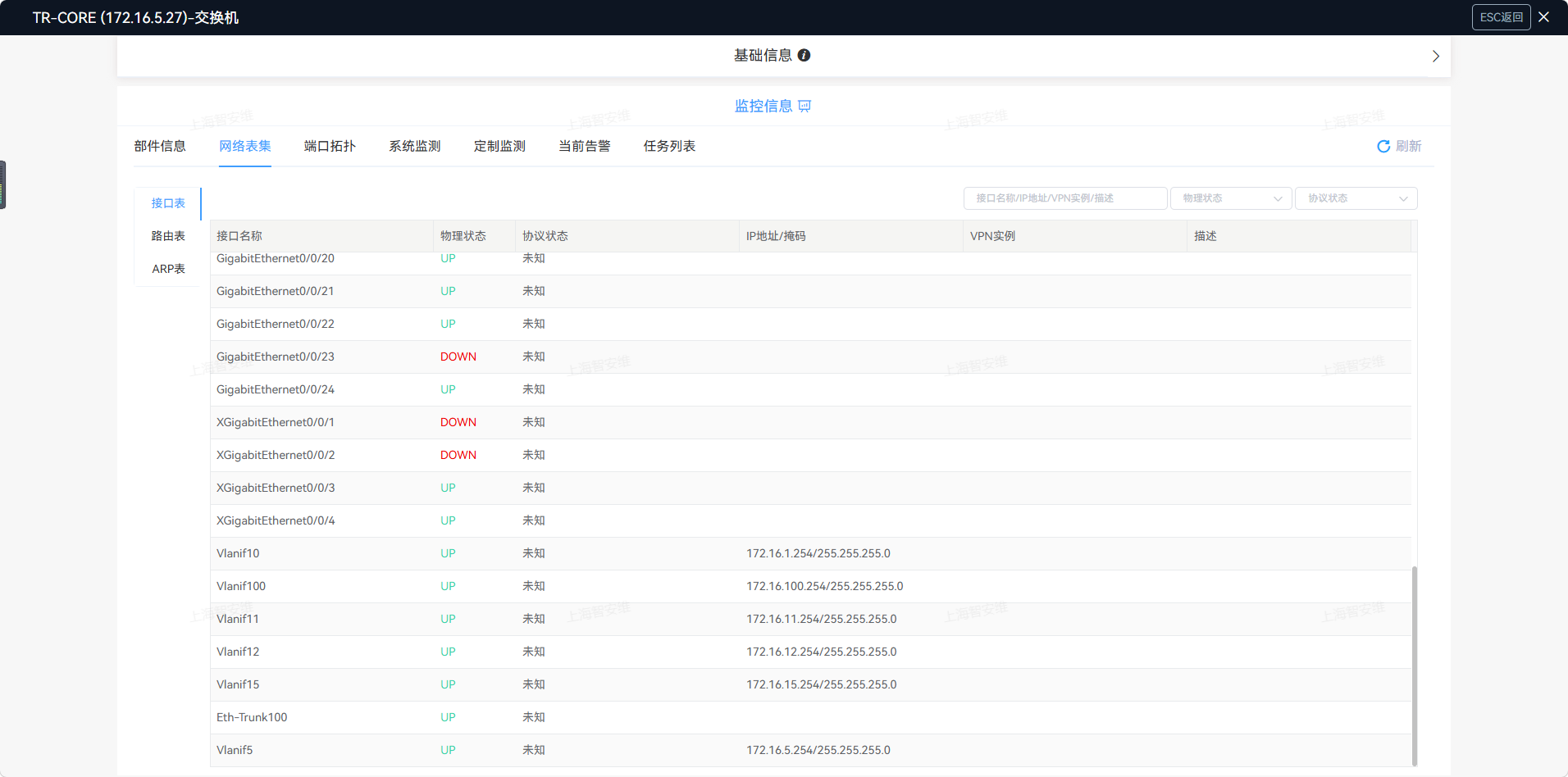Select the GigabitEthernet0/0/23 row name
The height and width of the screenshot is (777, 1568).
[276, 357]
